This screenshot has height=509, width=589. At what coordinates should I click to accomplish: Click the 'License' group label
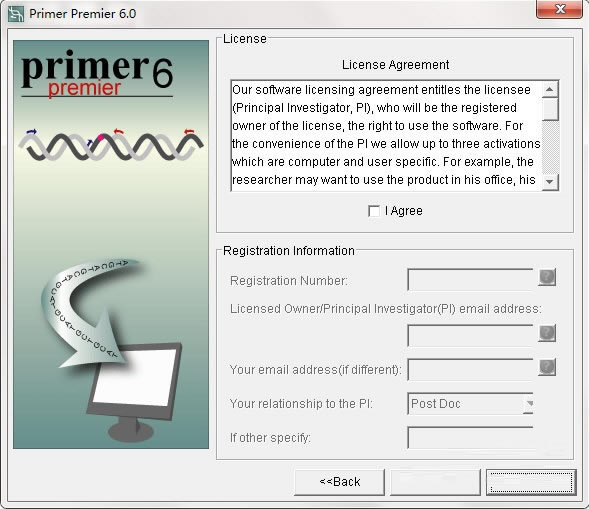tap(245, 39)
